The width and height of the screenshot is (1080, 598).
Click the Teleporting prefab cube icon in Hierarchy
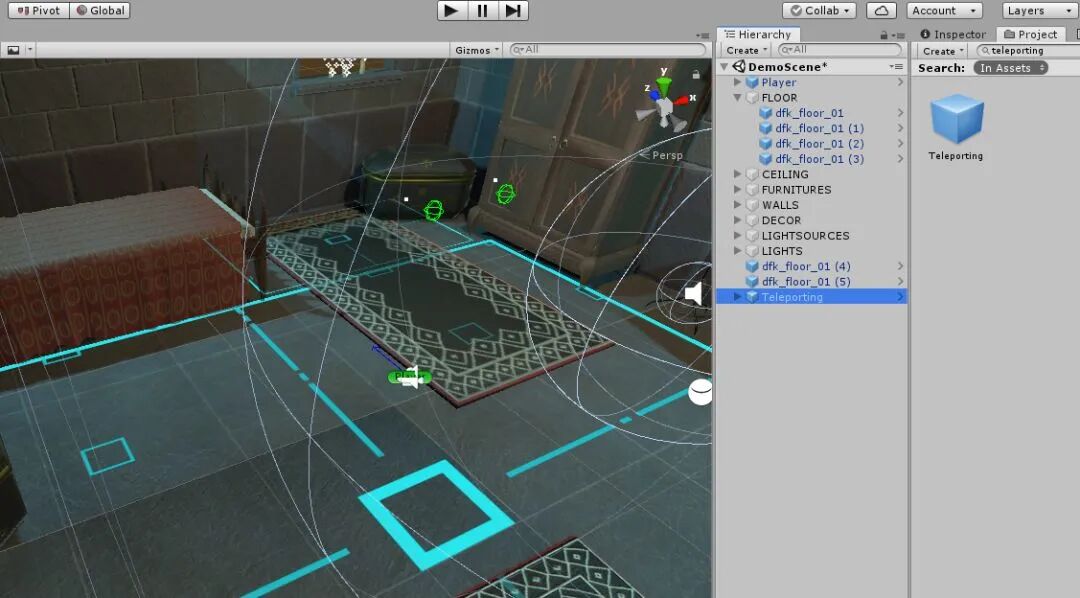pyautogui.click(x=752, y=297)
